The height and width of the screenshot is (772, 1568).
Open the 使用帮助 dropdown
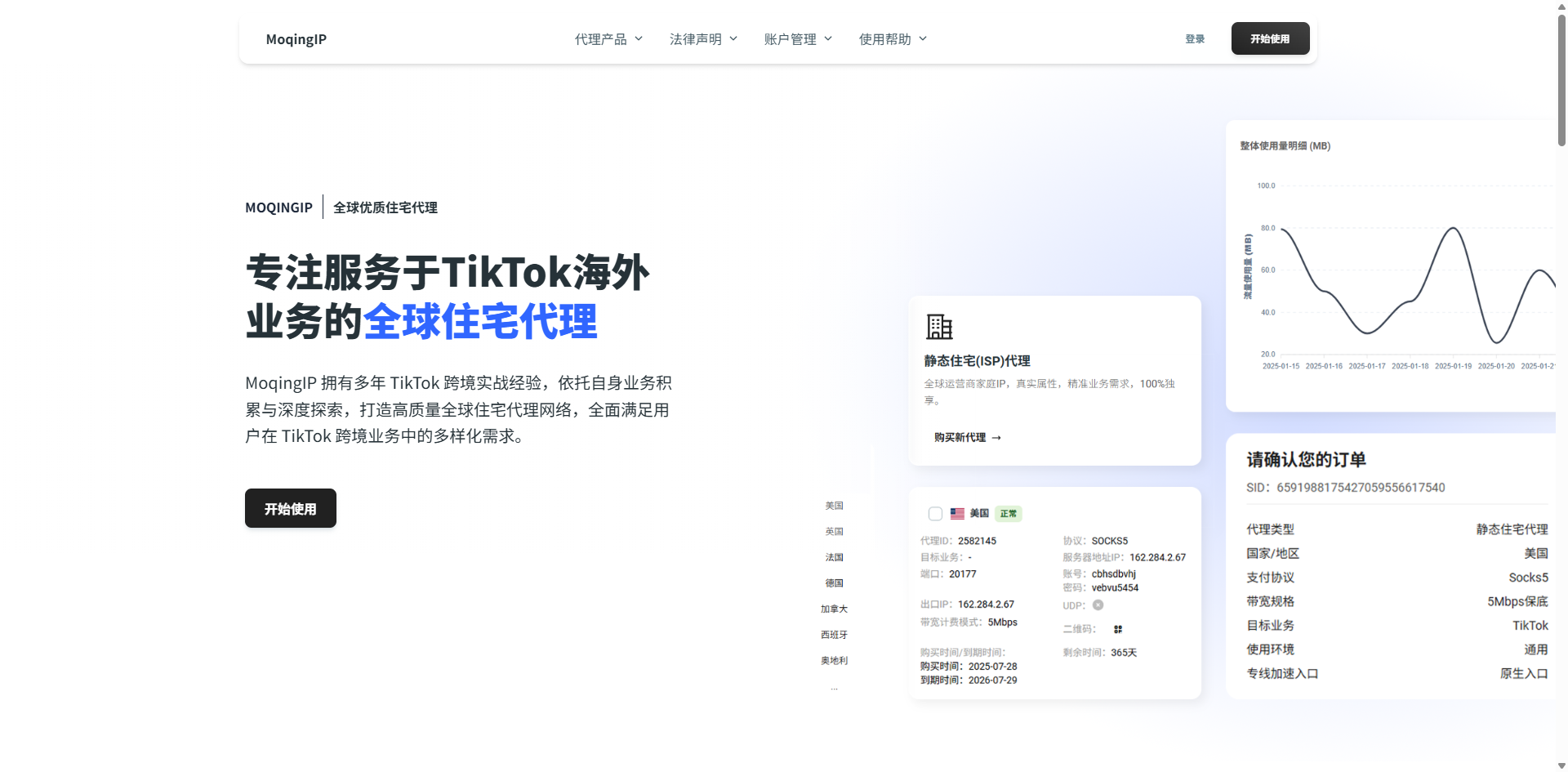point(893,38)
